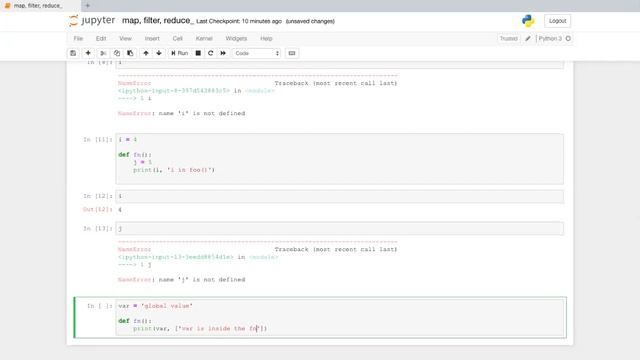Restart the kernel with the circular arrow icon
This screenshot has height=360, width=640.
point(211,53)
